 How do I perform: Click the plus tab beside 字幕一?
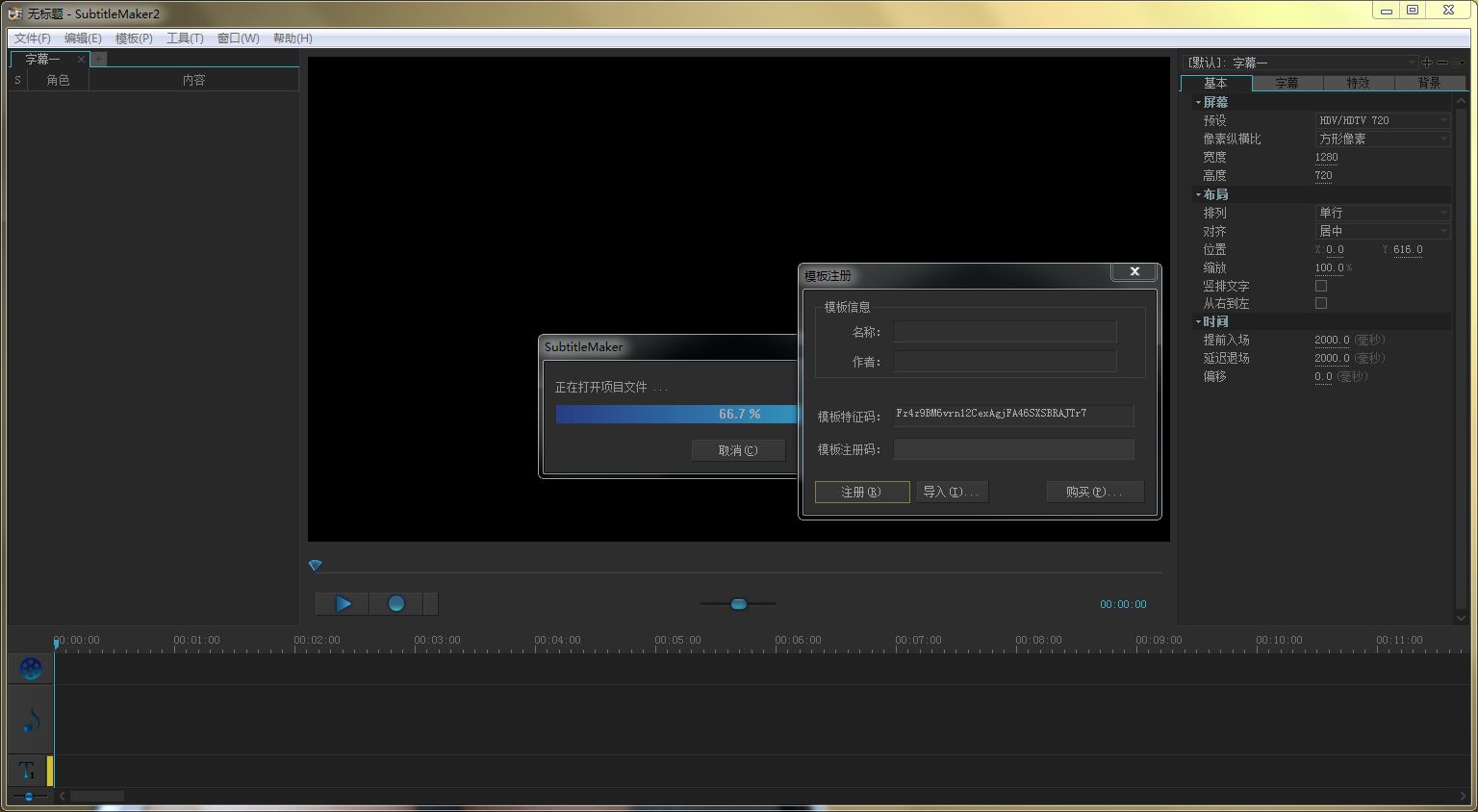point(99,59)
